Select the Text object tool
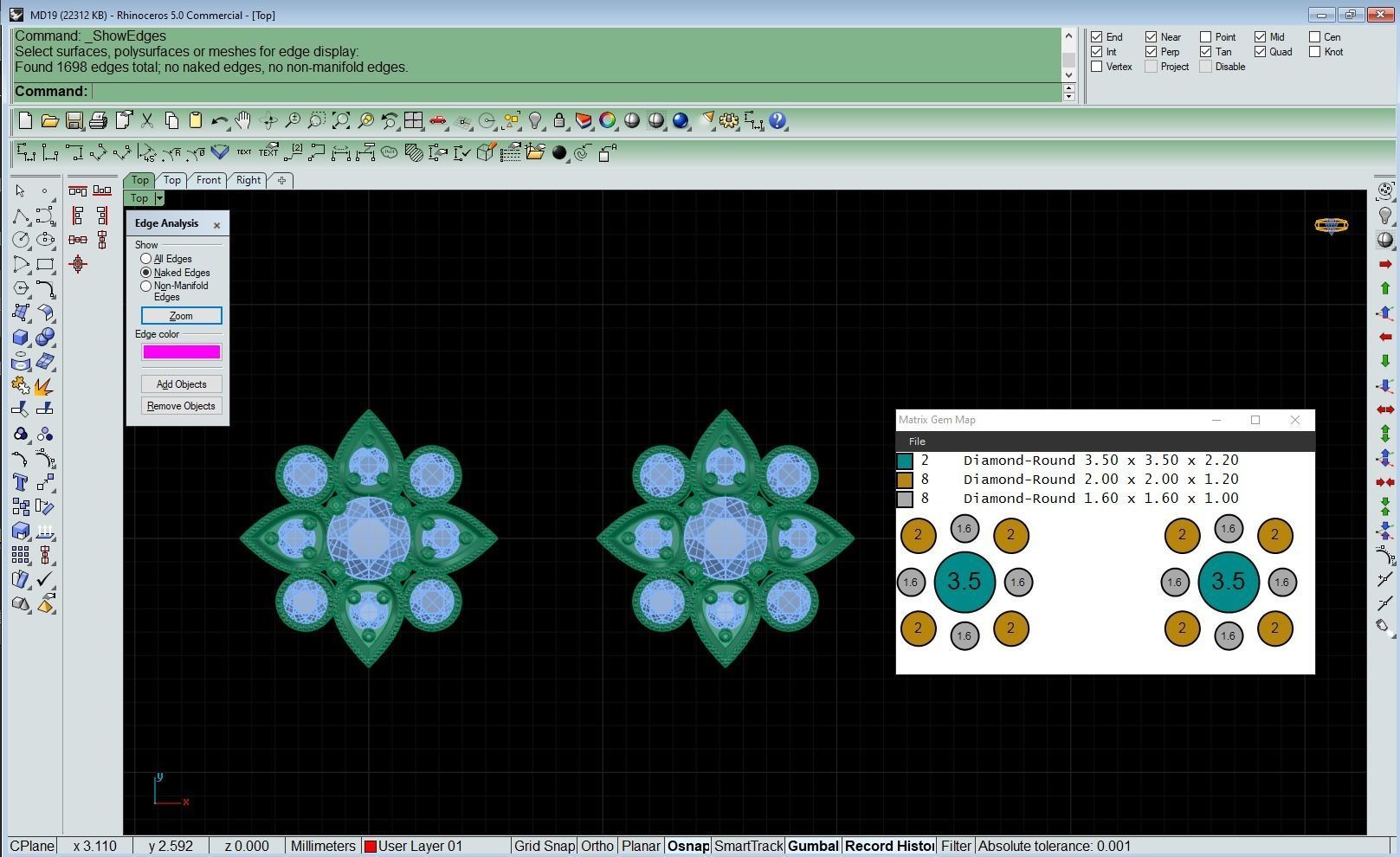Image resolution: width=1400 pixels, height=857 pixels. click(x=21, y=483)
